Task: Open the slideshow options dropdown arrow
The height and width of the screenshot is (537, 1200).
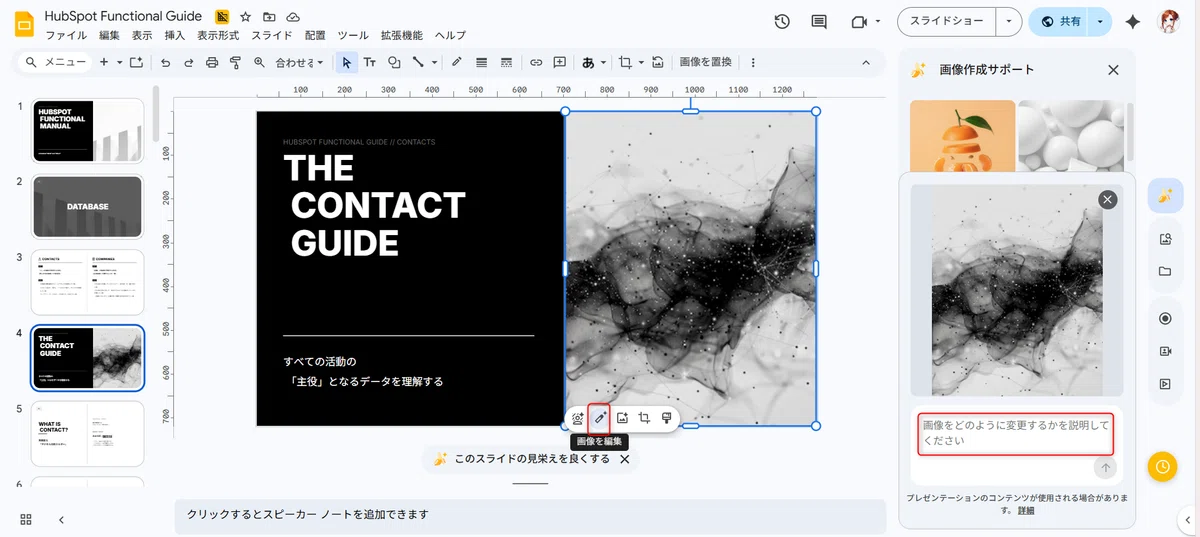Action: [1010, 21]
